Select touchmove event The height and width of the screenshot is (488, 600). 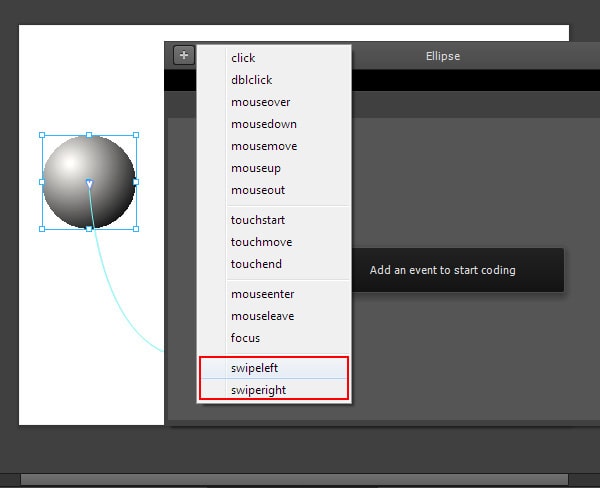(x=274, y=242)
